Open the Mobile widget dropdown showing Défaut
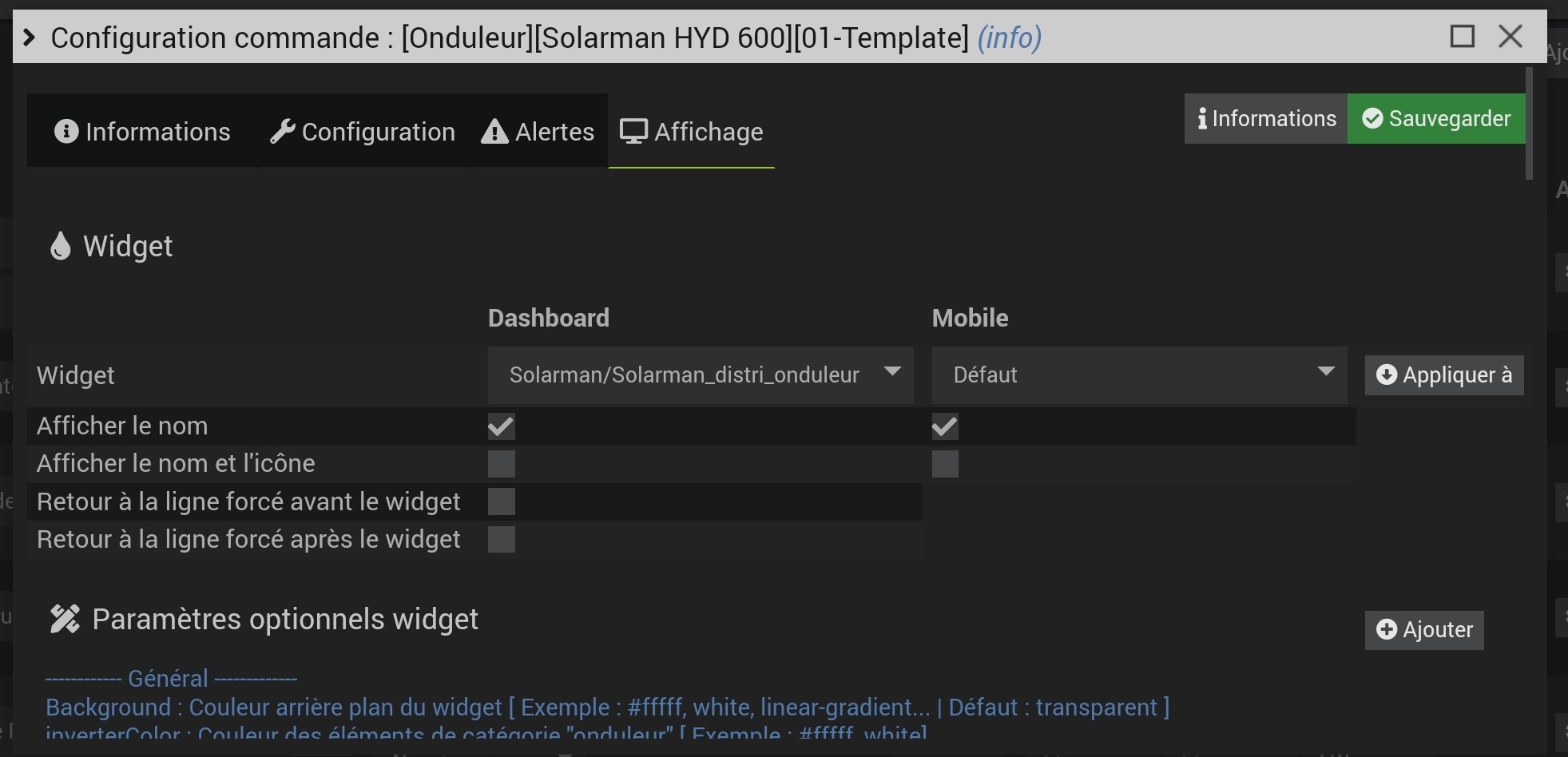This screenshot has width=1568, height=757. (x=1138, y=375)
